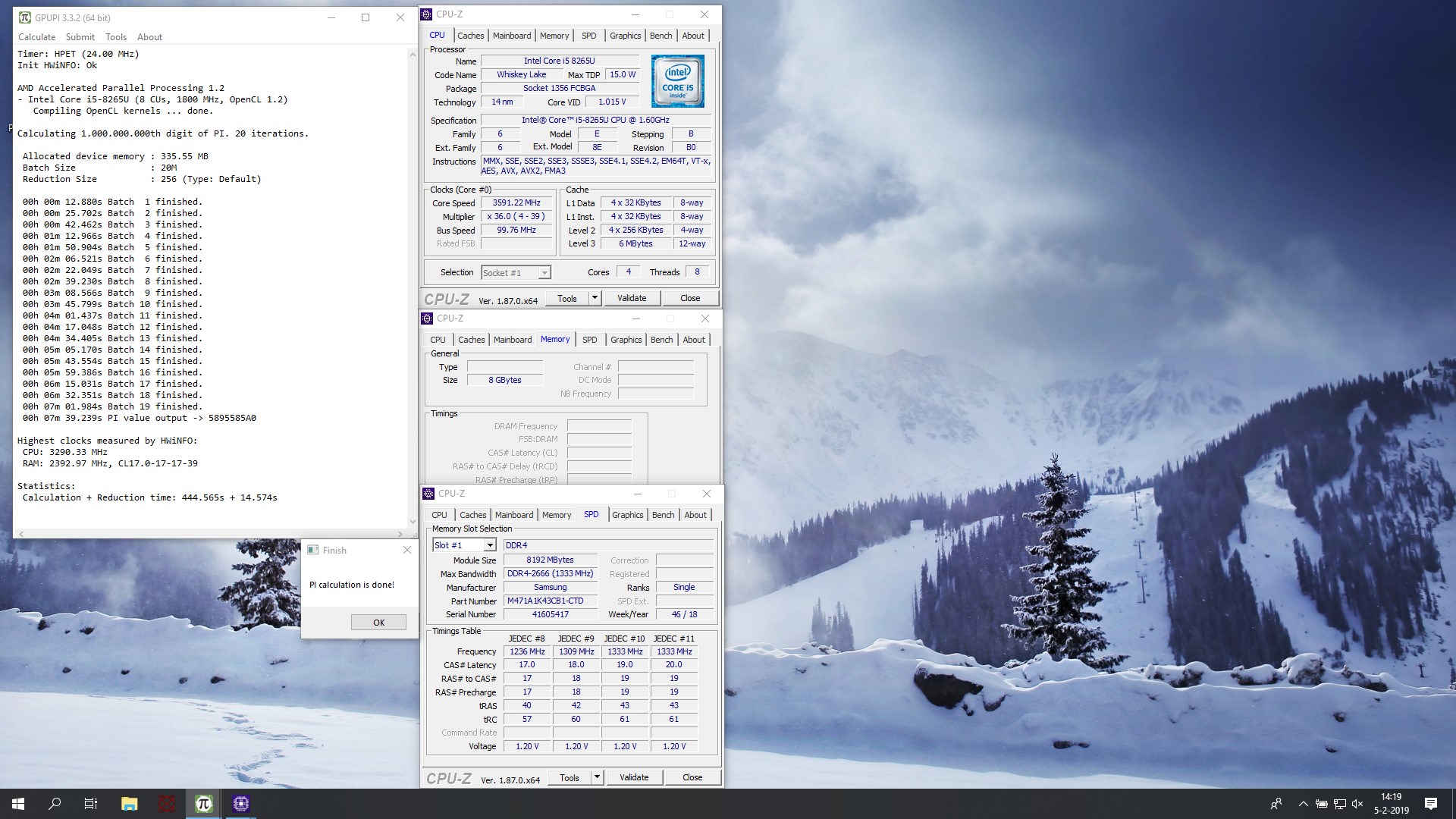Open the Submit menu in GPUPI
The width and height of the screenshot is (1456, 819).
click(80, 37)
